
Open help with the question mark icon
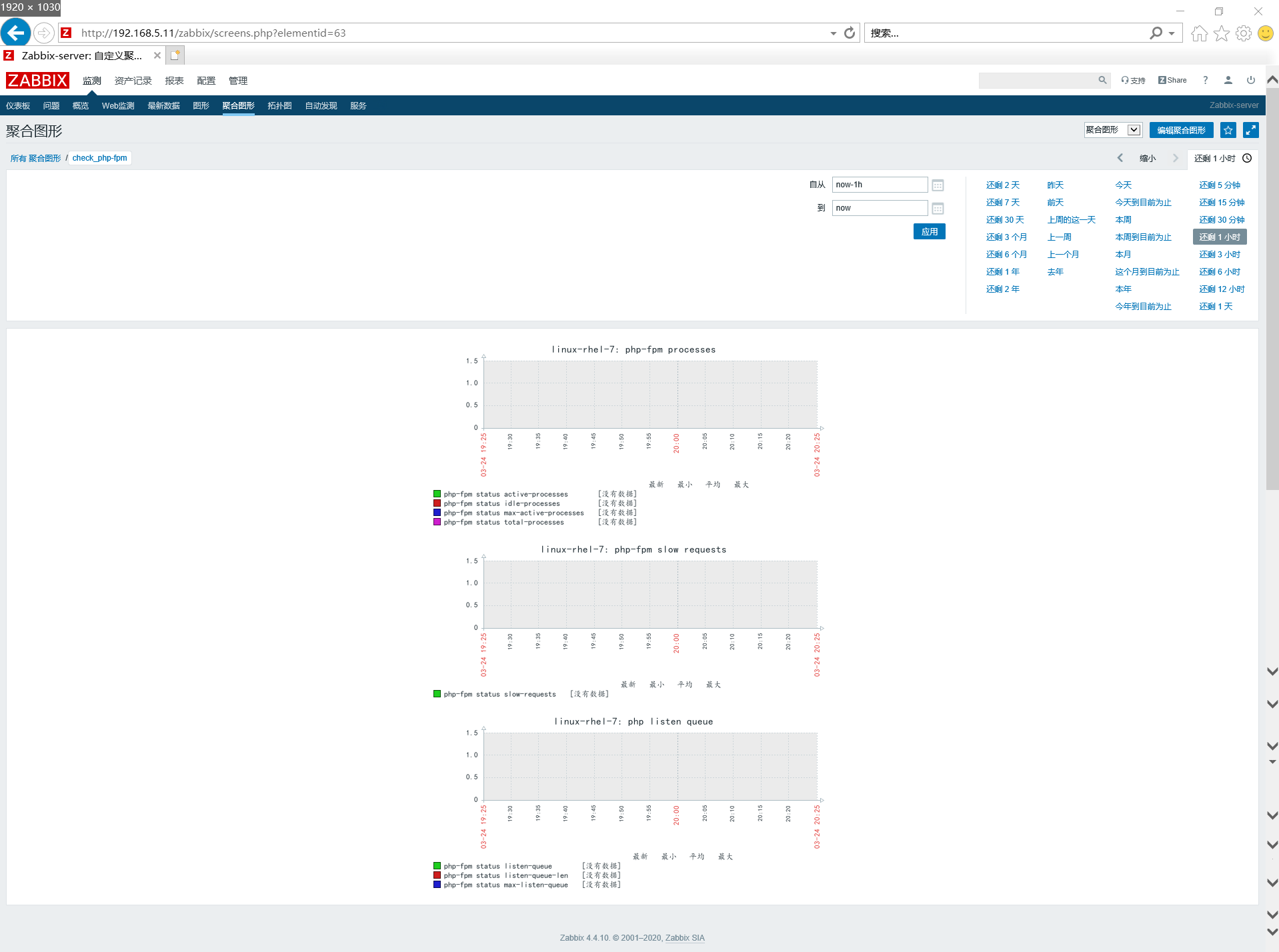(1204, 80)
